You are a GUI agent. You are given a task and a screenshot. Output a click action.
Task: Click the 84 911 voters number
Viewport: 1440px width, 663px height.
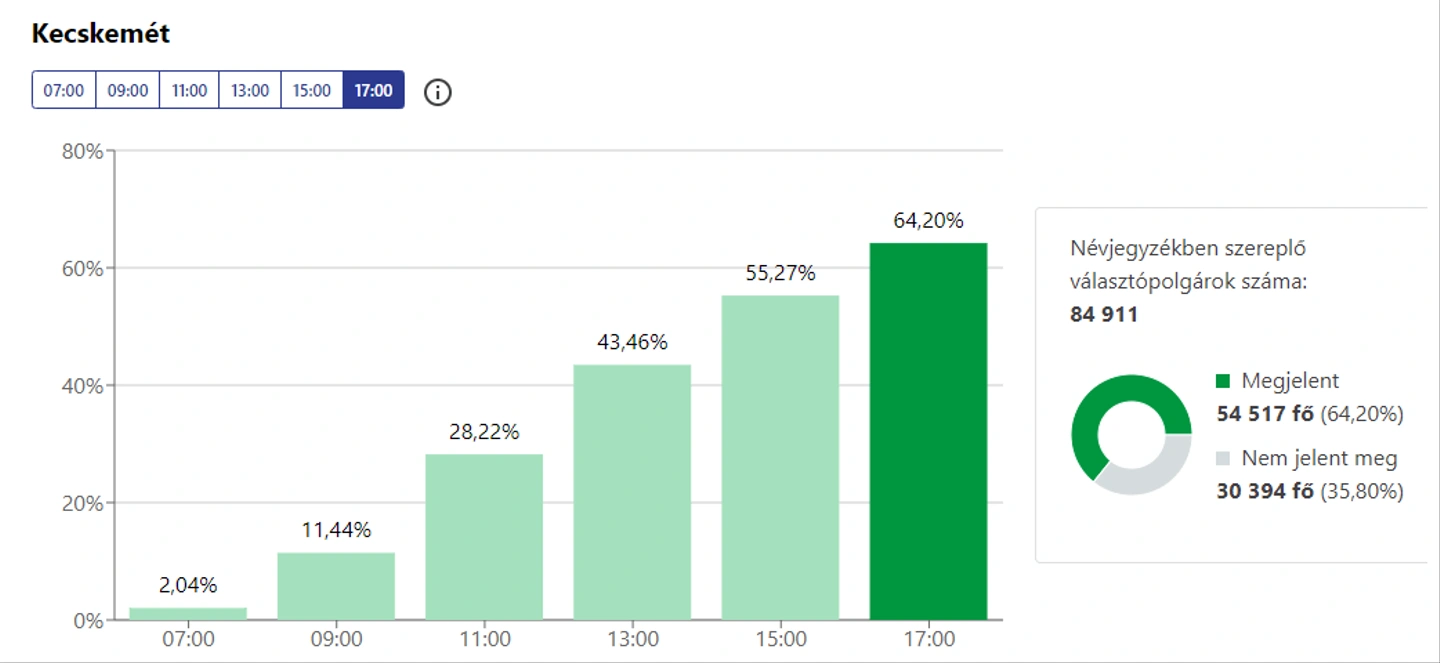pos(1104,316)
